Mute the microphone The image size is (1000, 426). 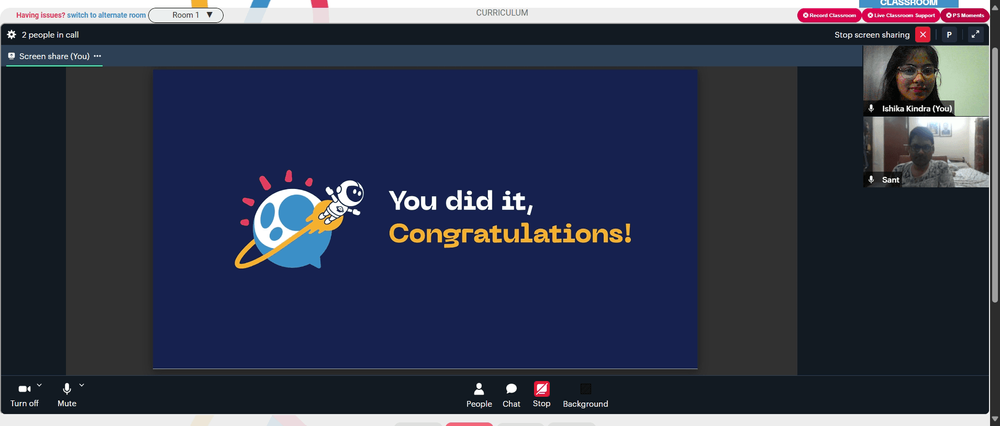click(66, 395)
